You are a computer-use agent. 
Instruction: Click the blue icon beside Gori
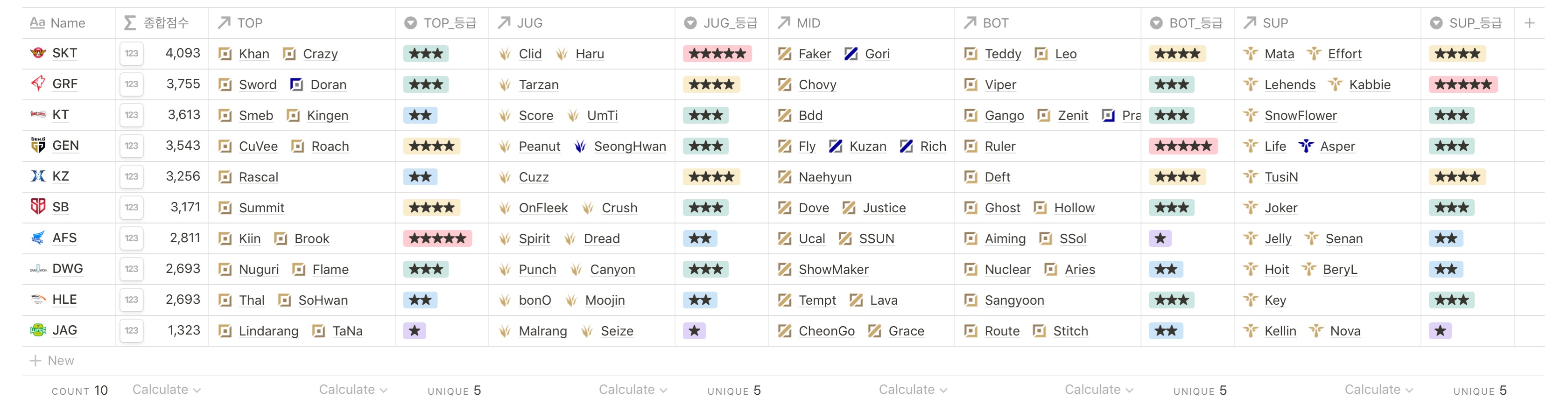coord(851,54)
